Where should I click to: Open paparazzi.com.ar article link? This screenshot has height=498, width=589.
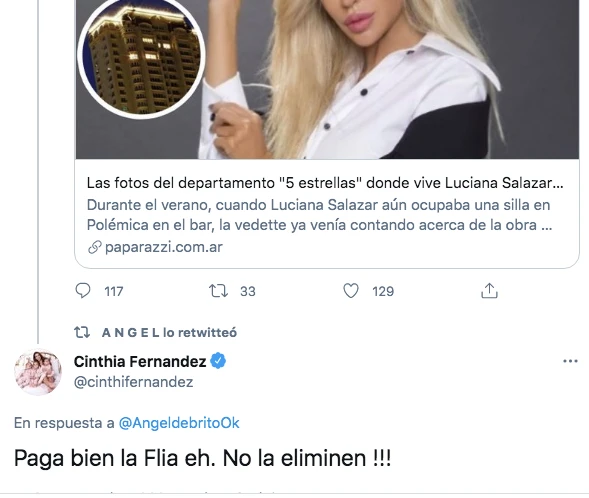pyautogui.click(x=164, y=247)
